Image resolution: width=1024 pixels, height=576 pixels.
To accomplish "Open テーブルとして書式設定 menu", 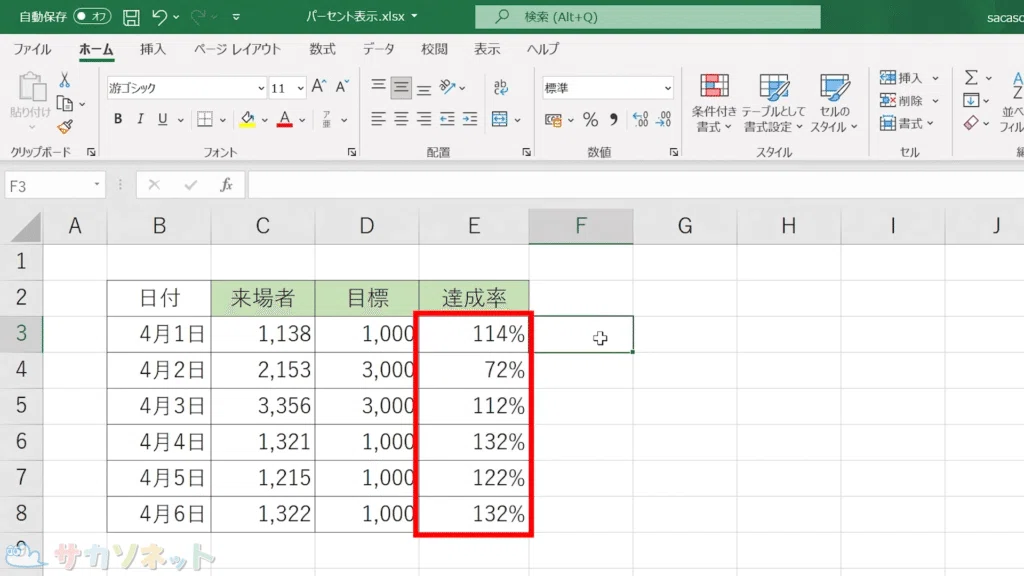I will (x=773, y=103).
